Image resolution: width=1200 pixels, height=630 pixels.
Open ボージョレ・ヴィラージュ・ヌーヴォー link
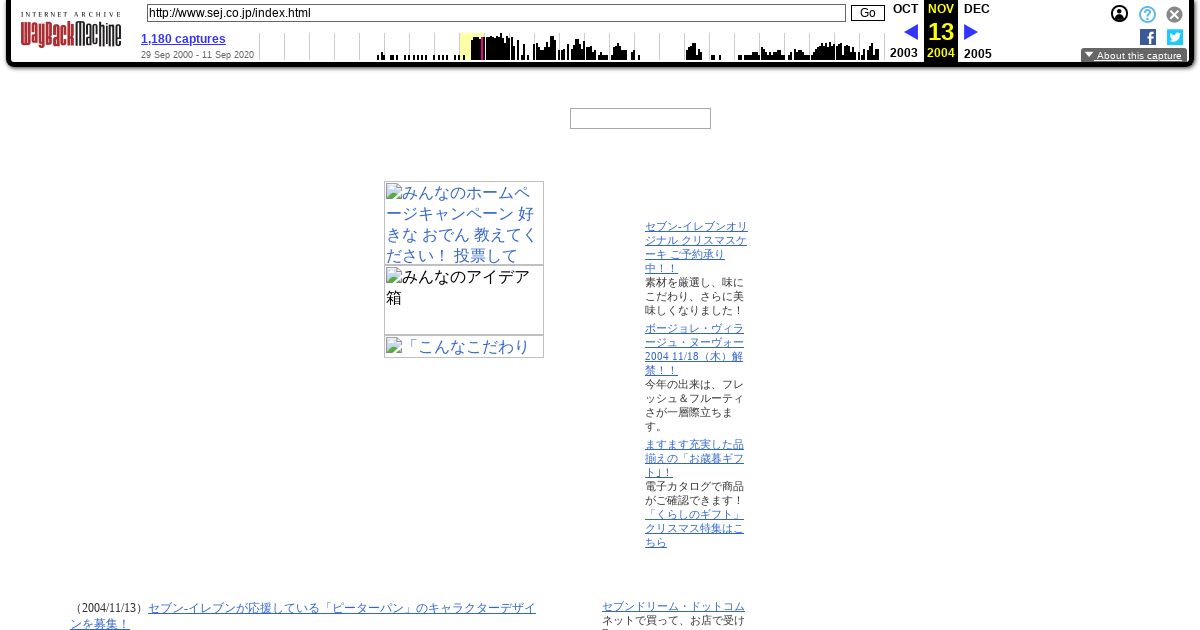(x=694, y=349)
